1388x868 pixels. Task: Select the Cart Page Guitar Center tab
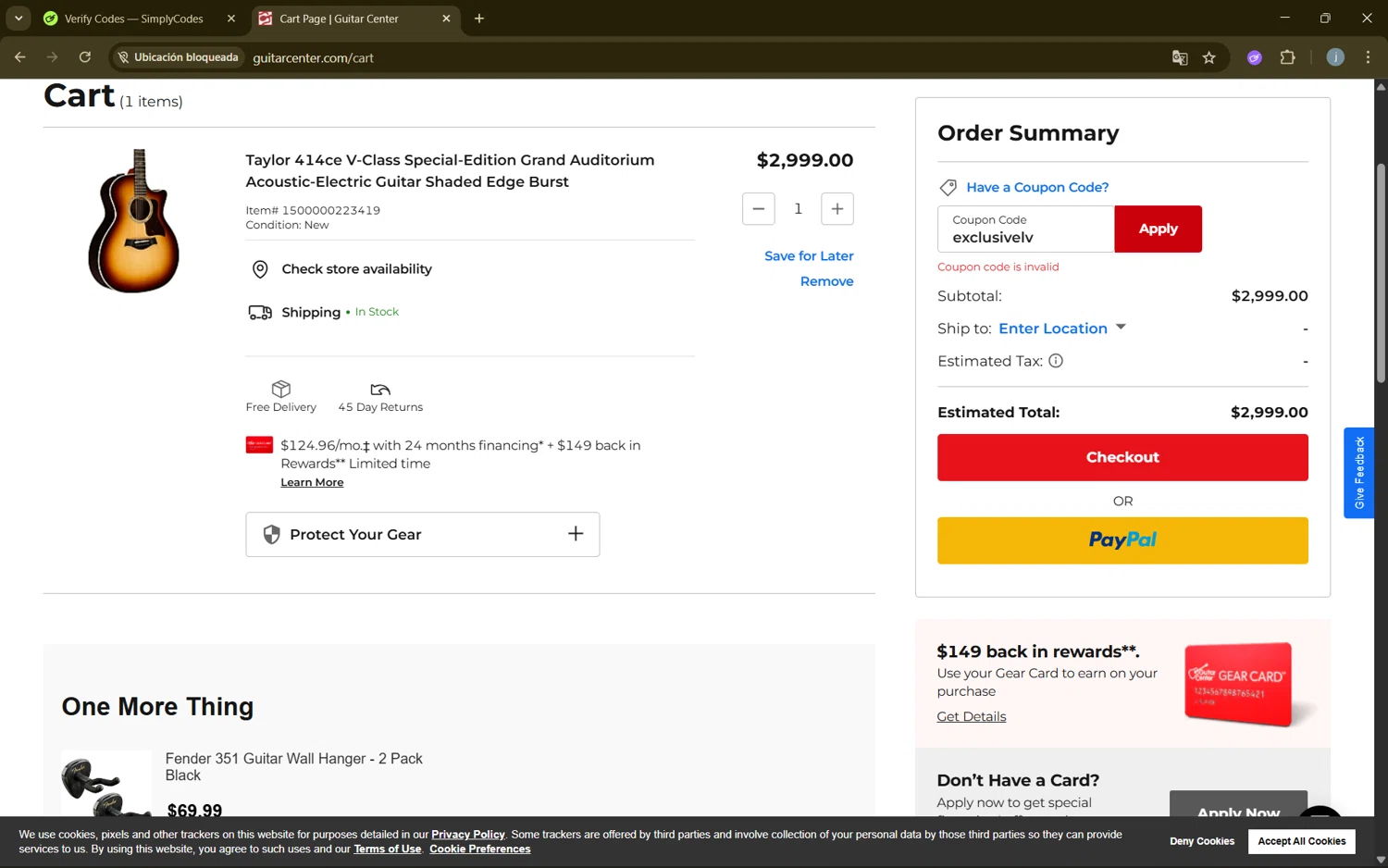pyautogui.click(x=339, y=19)
